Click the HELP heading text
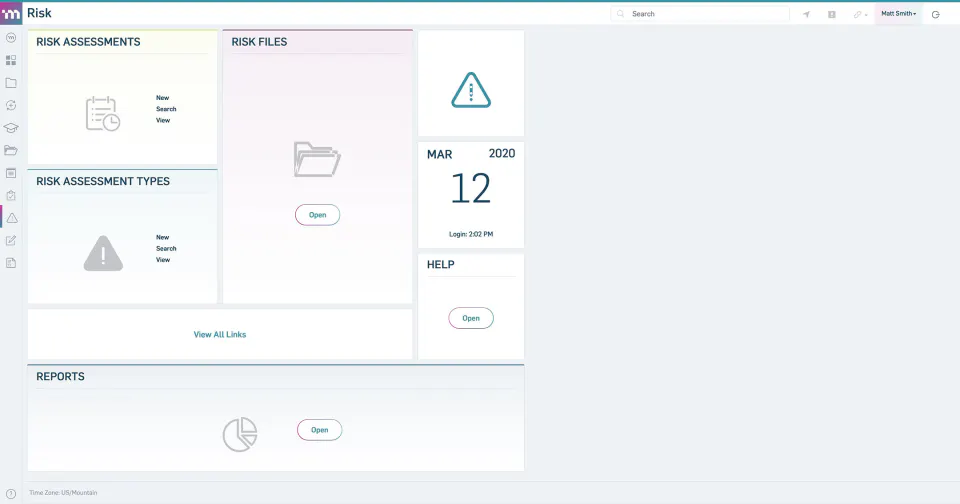 point(440,265)
